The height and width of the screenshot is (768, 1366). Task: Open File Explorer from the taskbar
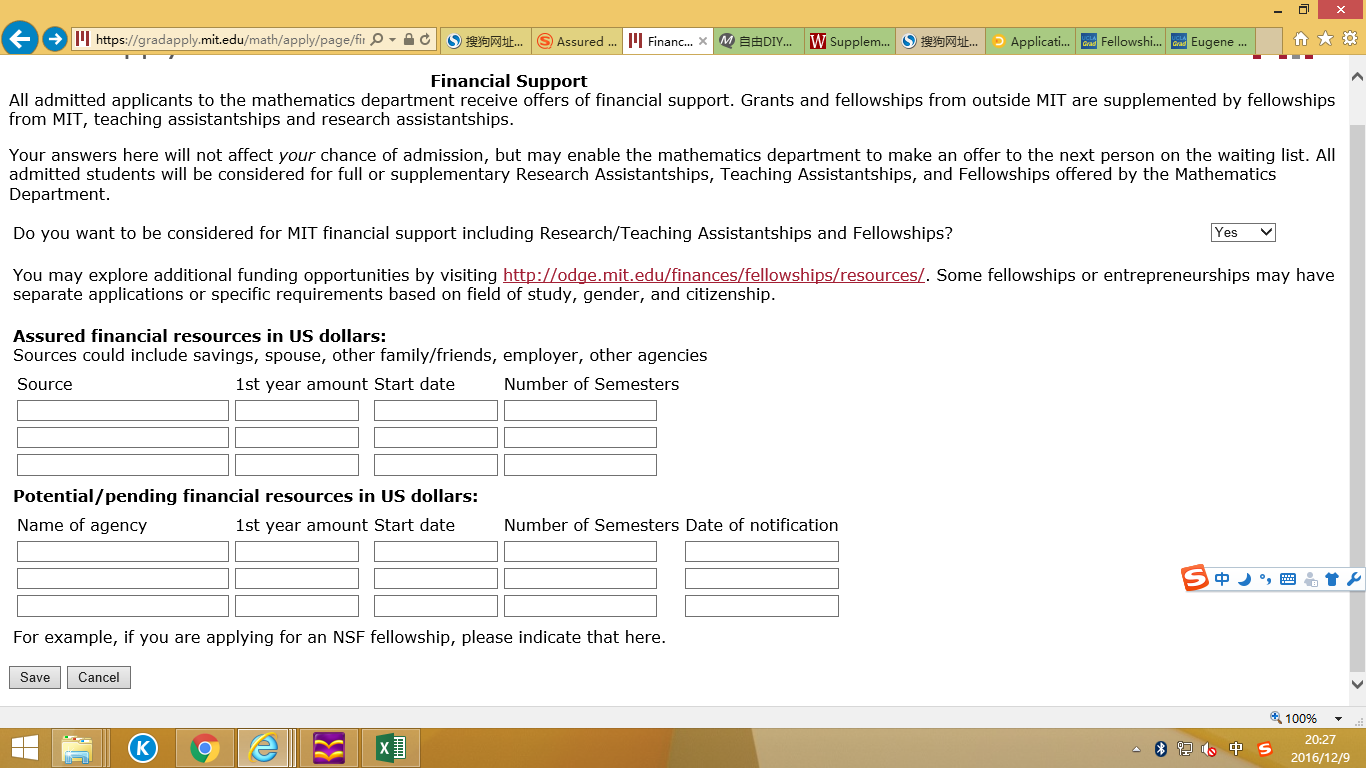click(x=77, y=748)
